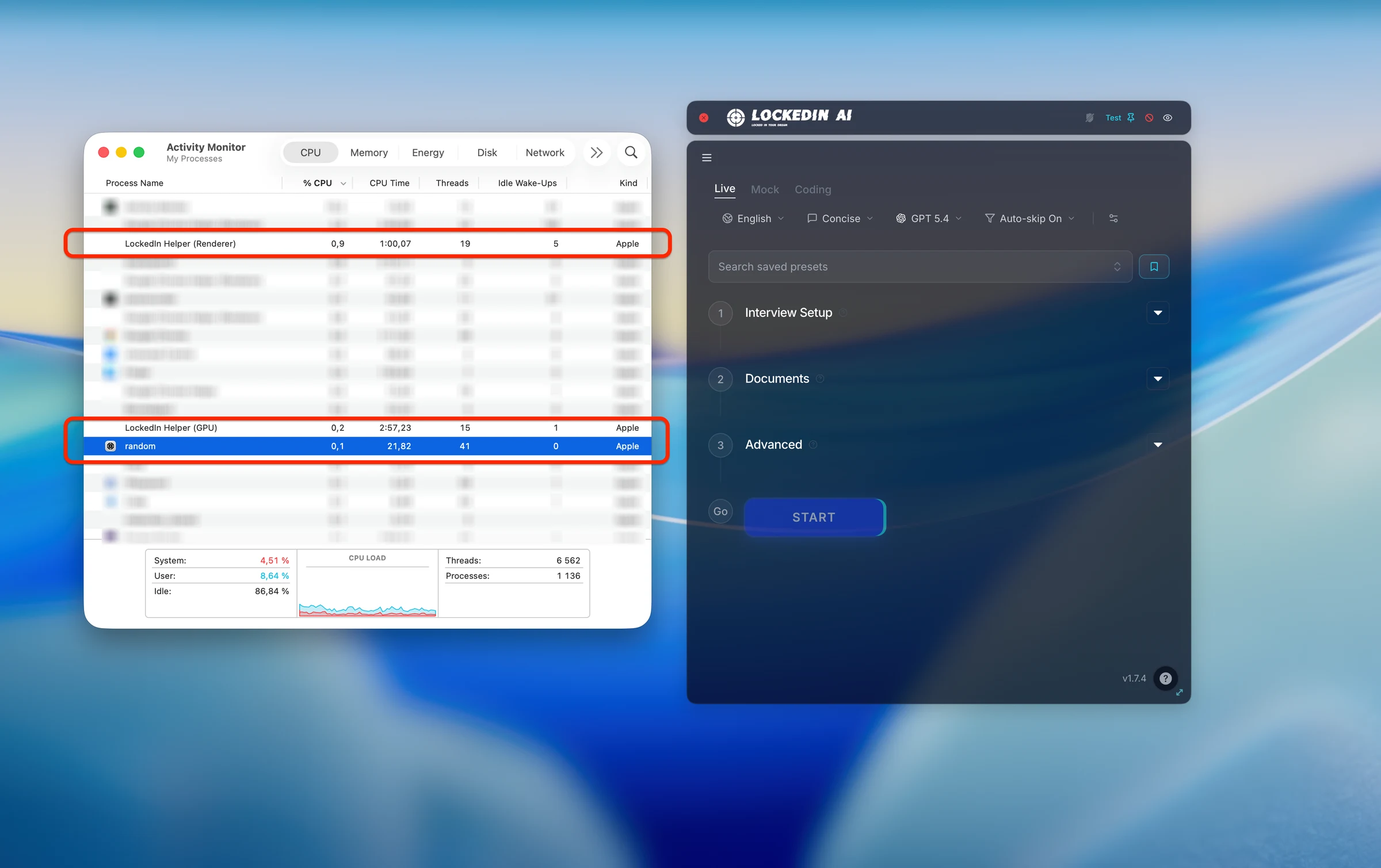Click the double-chevron overflow button in Activity Monitor
1381x868 pixels.
point(596,152)
